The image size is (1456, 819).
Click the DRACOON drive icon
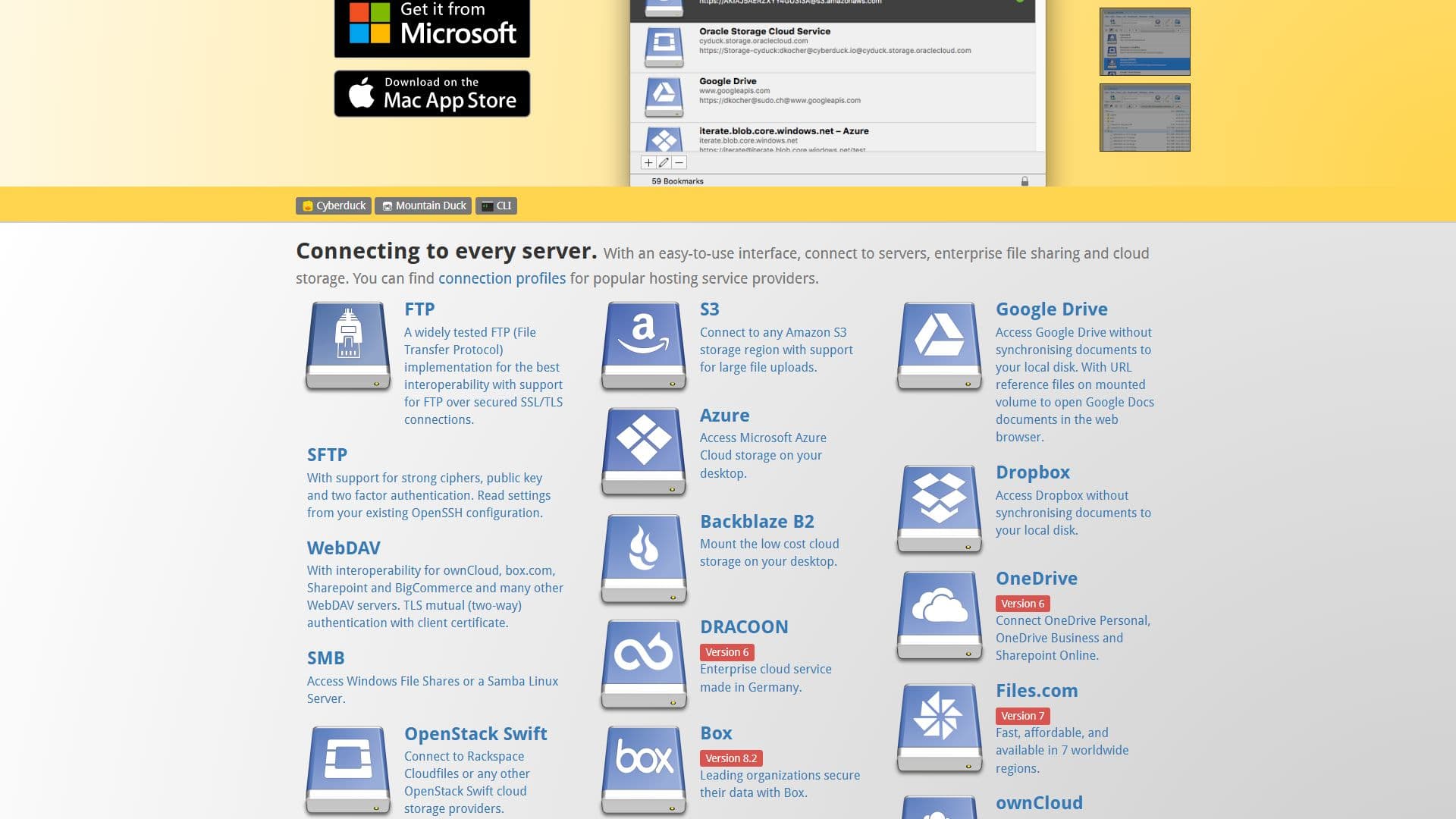coord(644,664)
